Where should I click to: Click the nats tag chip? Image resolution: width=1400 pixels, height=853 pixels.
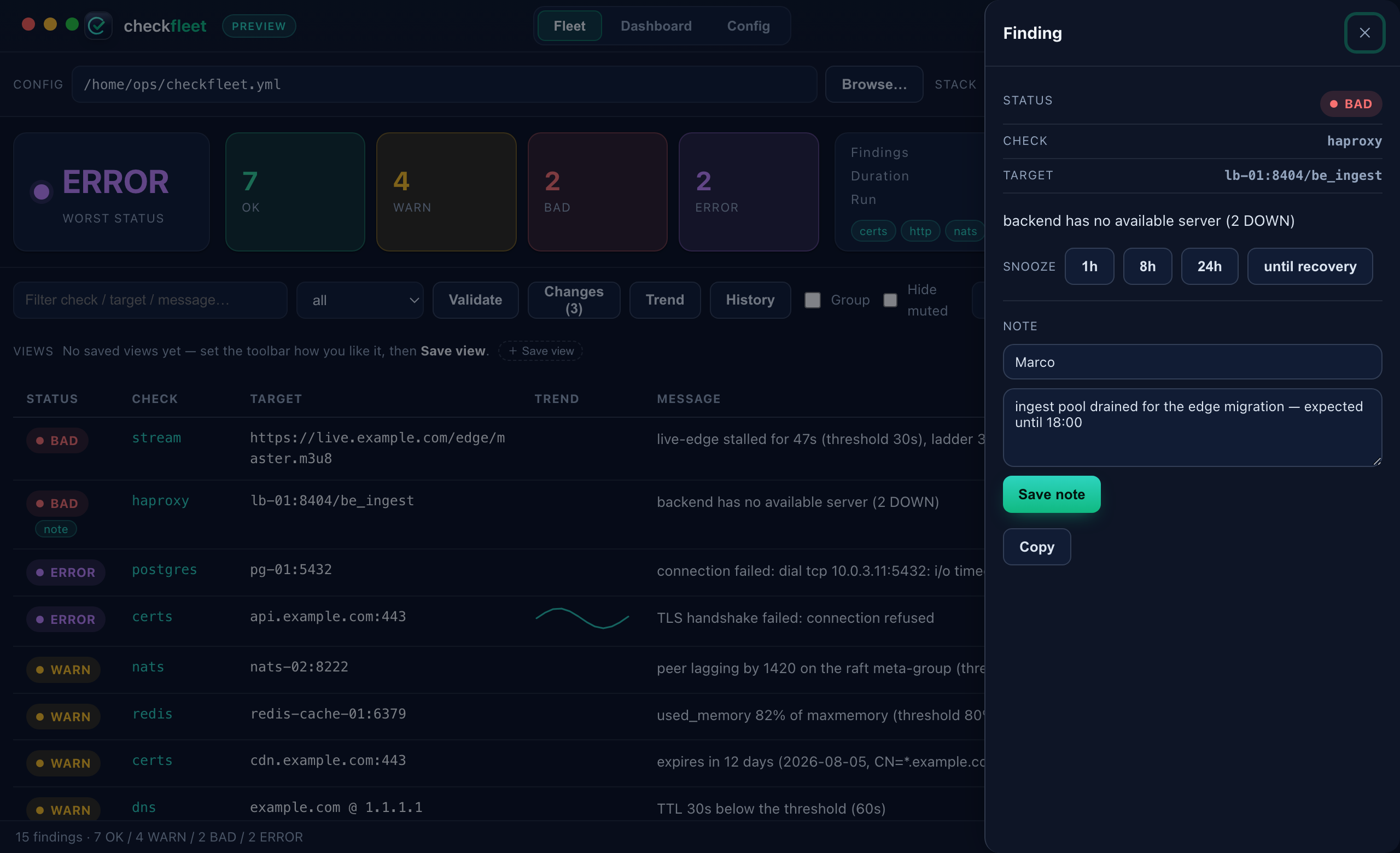click(965, 231)
